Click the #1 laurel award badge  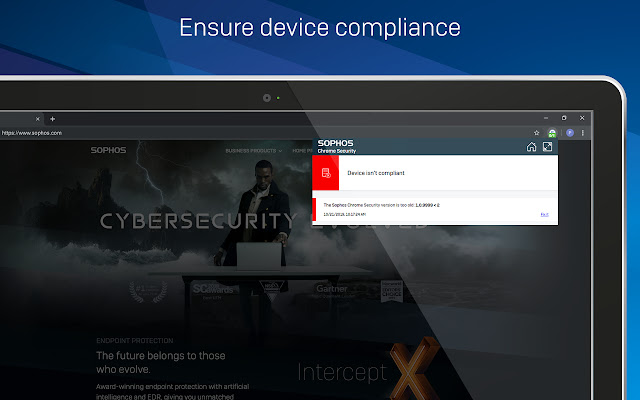(148, 291)
